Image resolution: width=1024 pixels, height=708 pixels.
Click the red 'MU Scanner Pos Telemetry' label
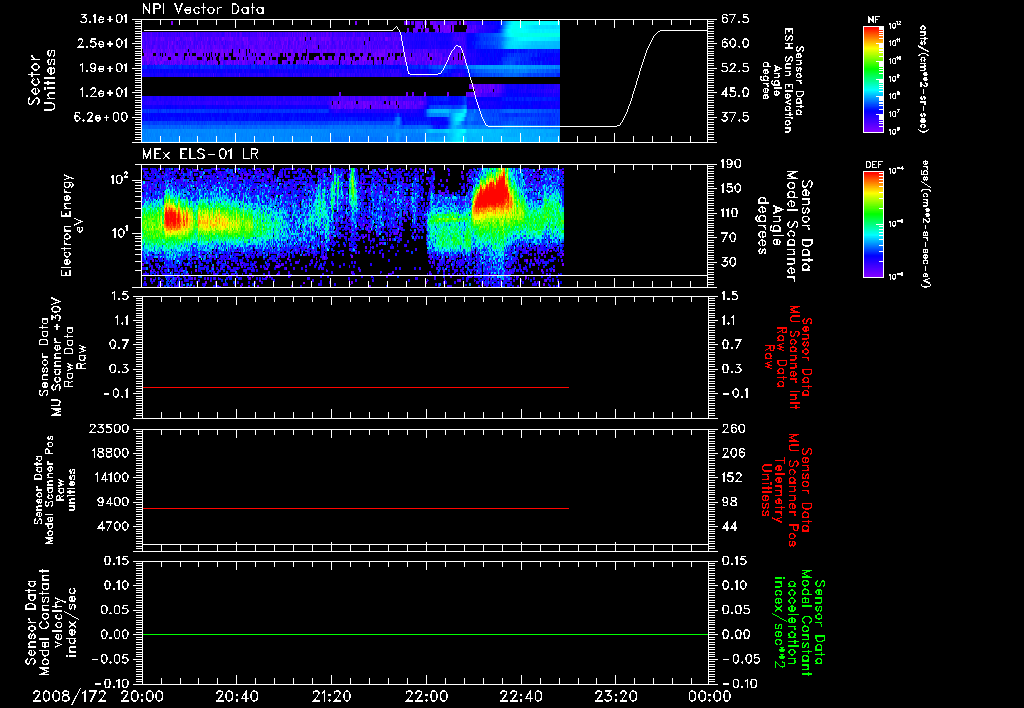[x=787, y=490]
